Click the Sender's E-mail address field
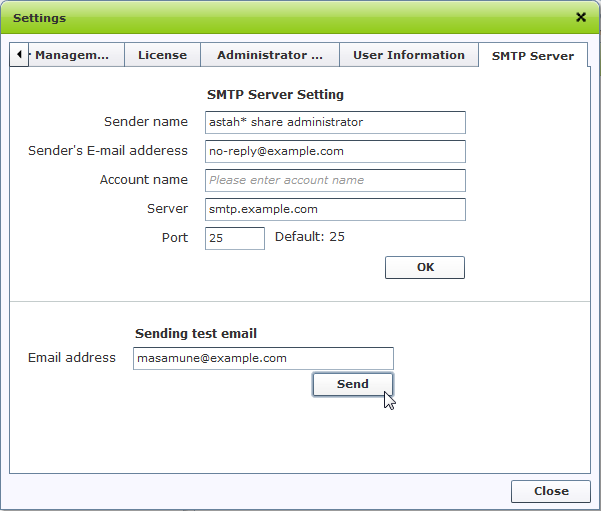The image size is (601, 511). coord(335,151)
